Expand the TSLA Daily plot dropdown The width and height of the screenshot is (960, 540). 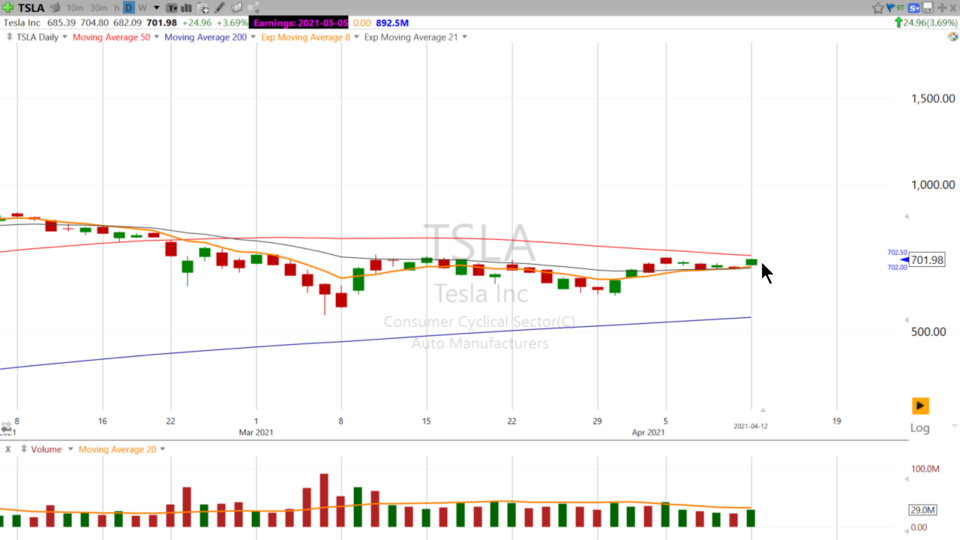[65, 37]
